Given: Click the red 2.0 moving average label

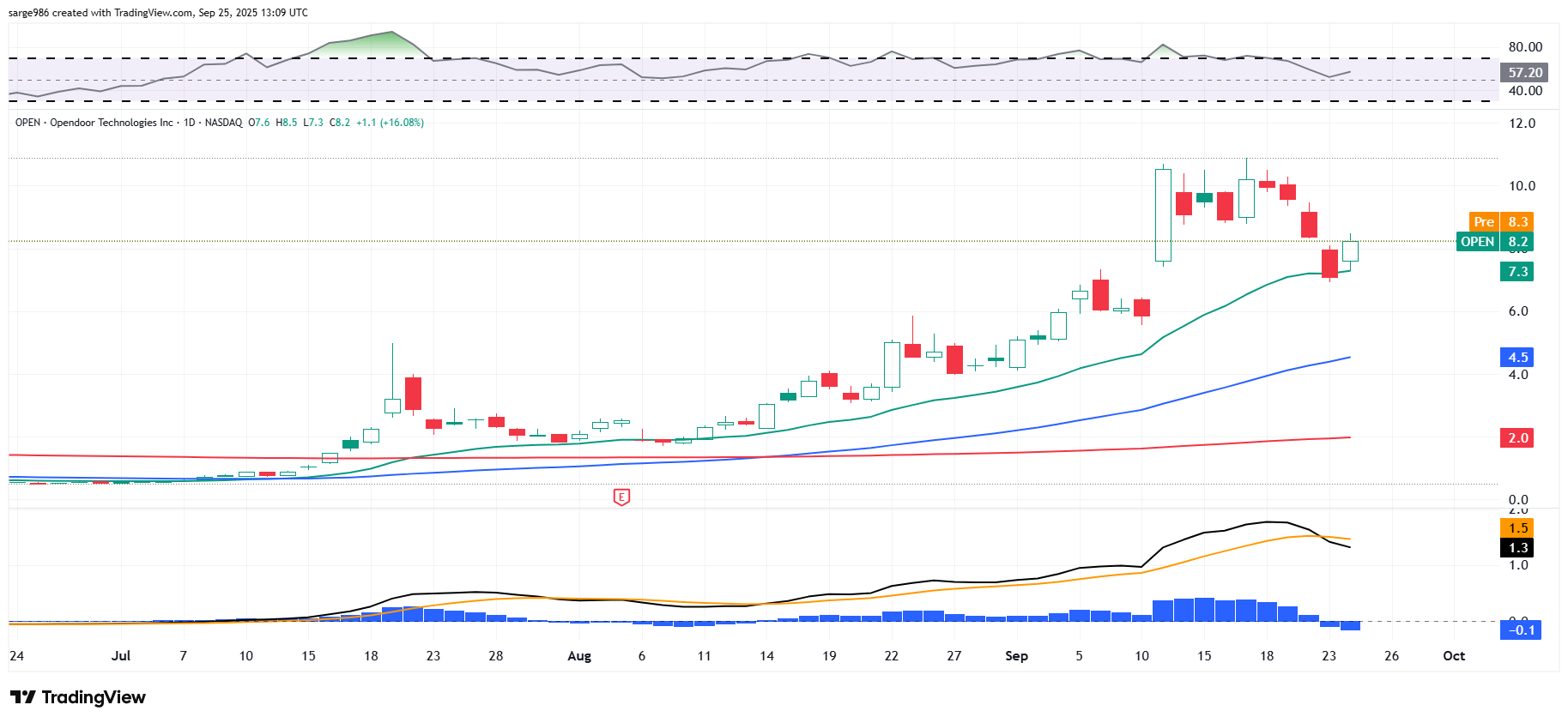Looking at the screenshot, I should (1517, 438).
